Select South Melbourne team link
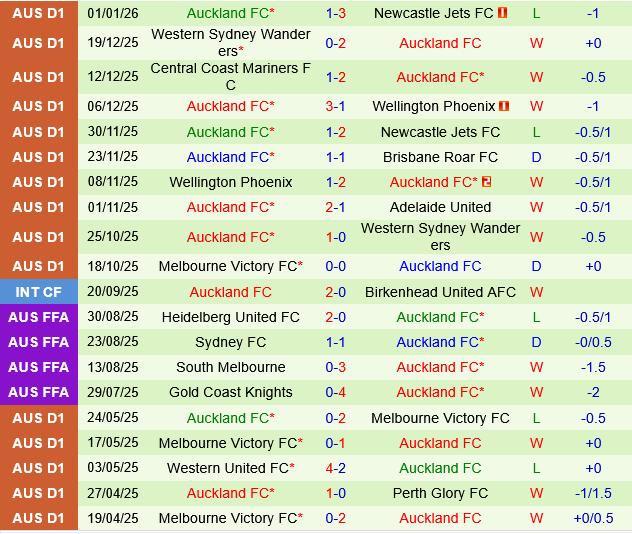The height and width of the screenshot is (534, 632). point(231,367)
